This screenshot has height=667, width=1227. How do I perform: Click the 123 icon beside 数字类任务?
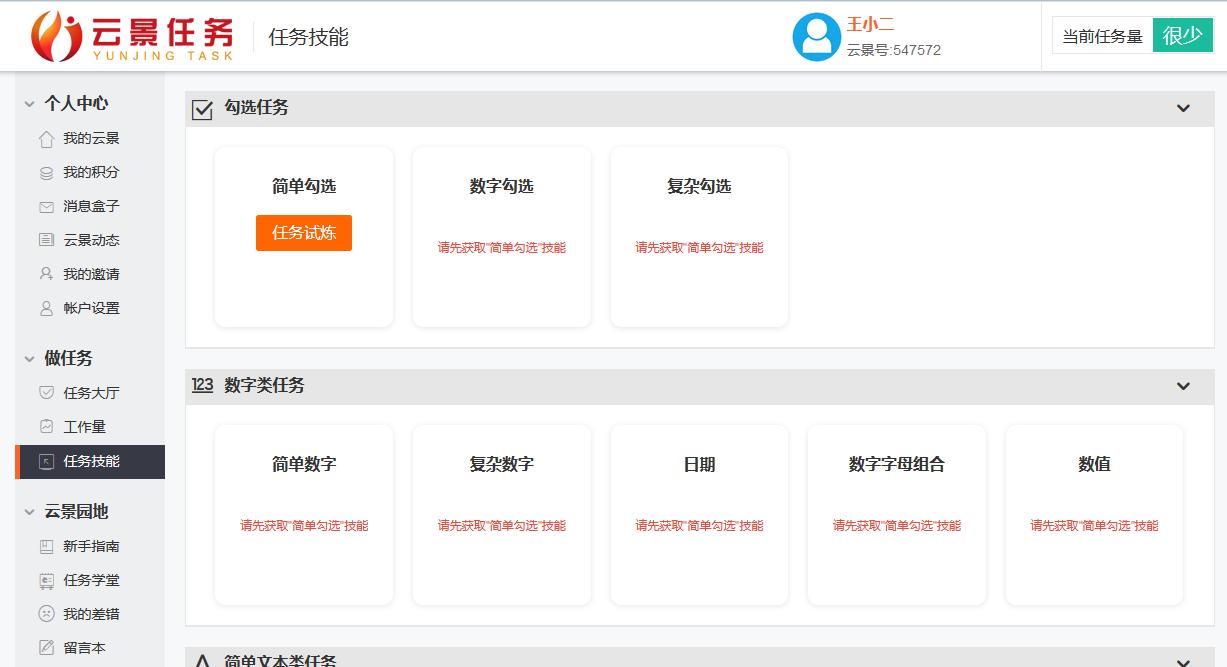click(x=202, y=385)
